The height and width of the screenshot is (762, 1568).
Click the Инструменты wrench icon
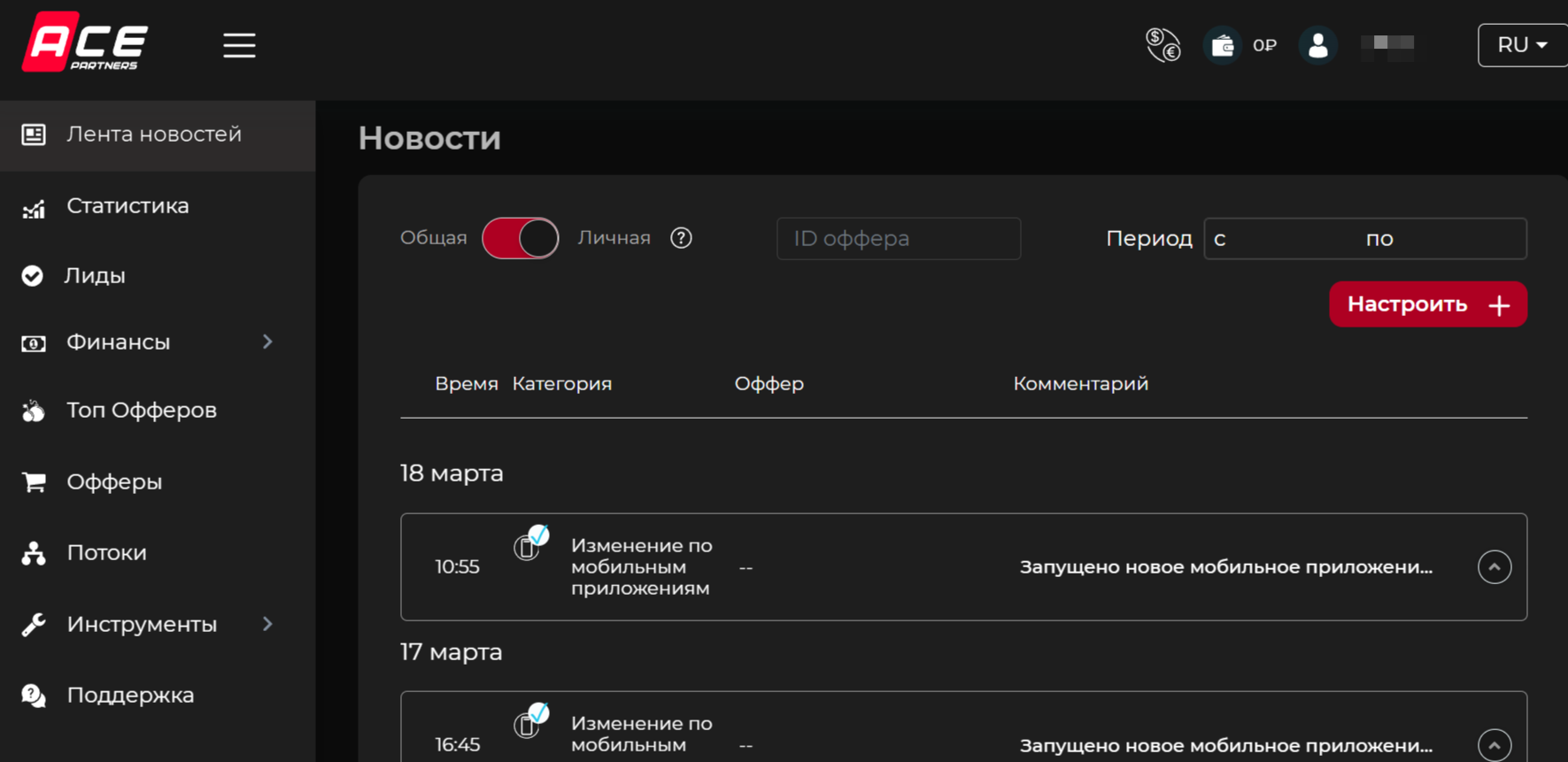pyautogui.click(x=34, y=625)
